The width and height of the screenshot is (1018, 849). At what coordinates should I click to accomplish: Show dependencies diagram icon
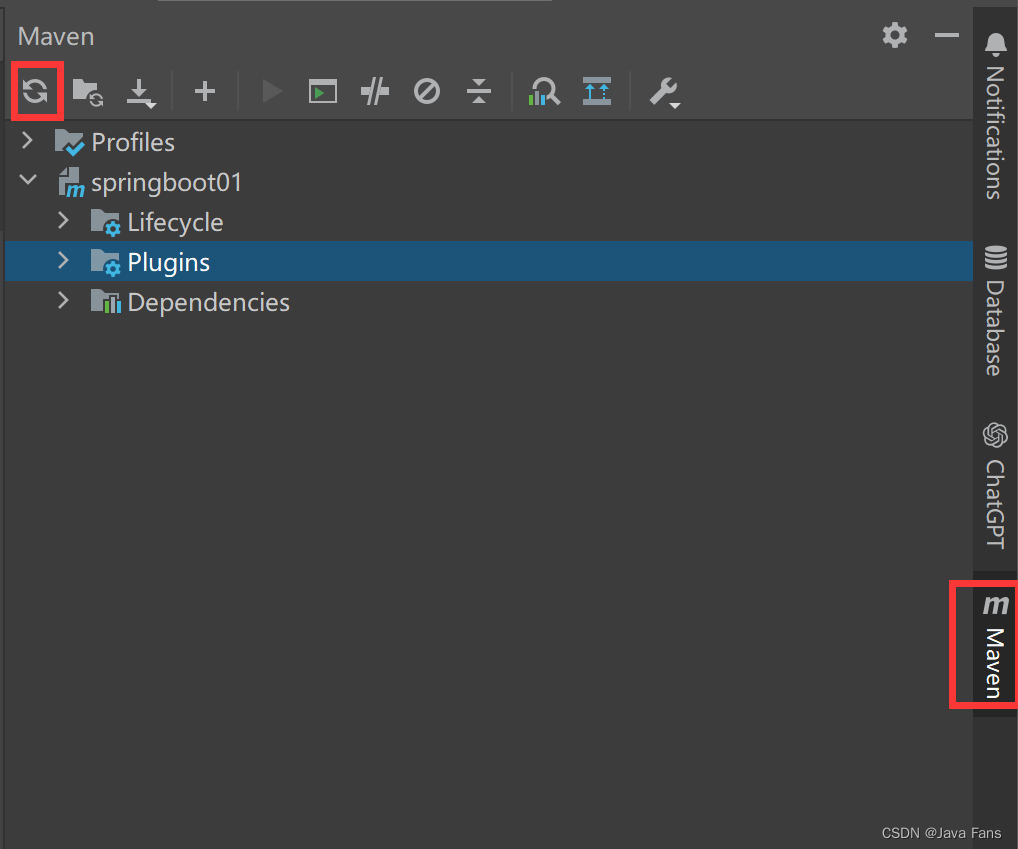pos(597,91)
